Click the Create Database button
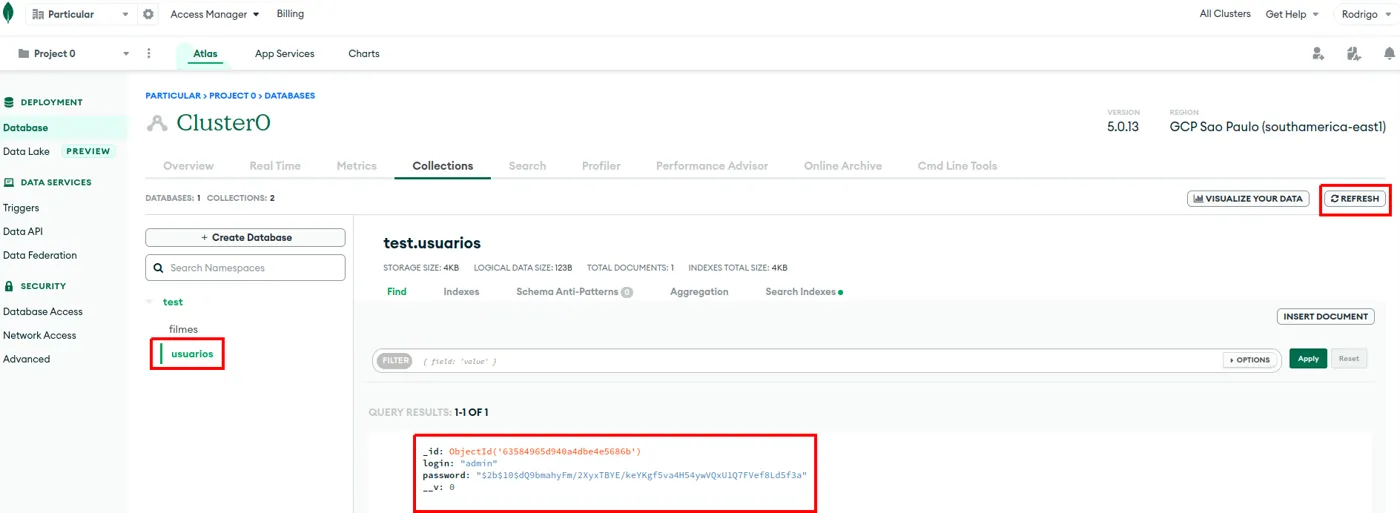Screen dimensions: 1400x513 pyautogui.click(x=245, y=238)
